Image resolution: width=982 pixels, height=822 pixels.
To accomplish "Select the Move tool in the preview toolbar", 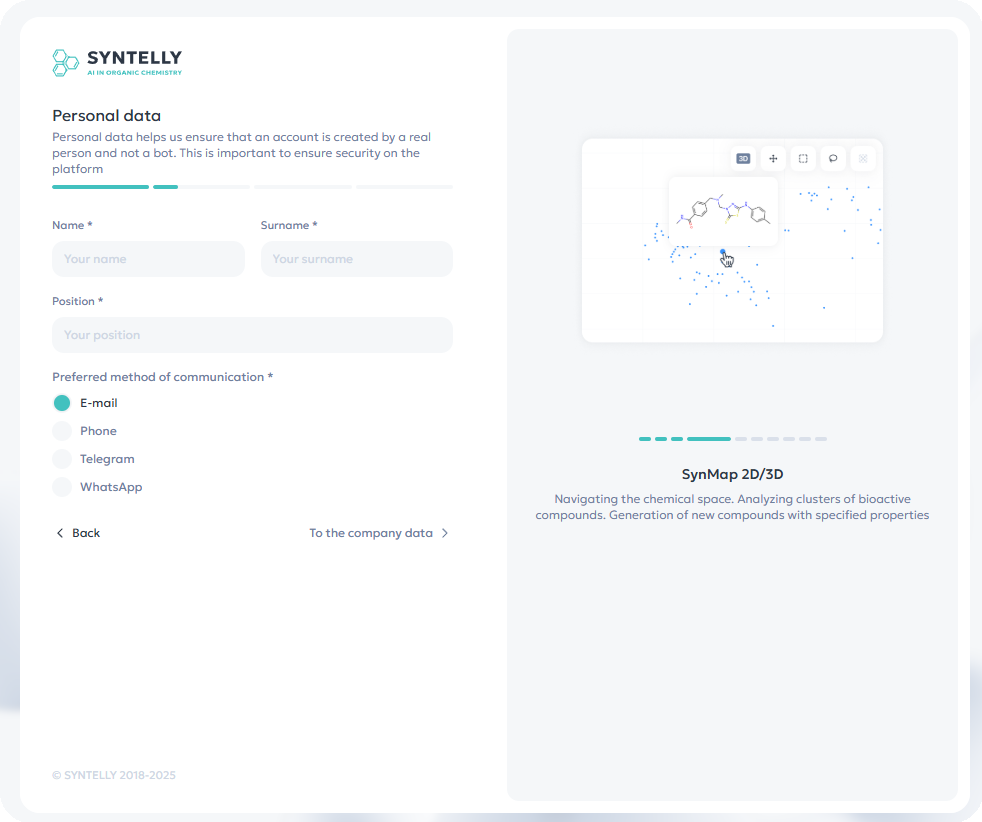I will coord(772,158).
